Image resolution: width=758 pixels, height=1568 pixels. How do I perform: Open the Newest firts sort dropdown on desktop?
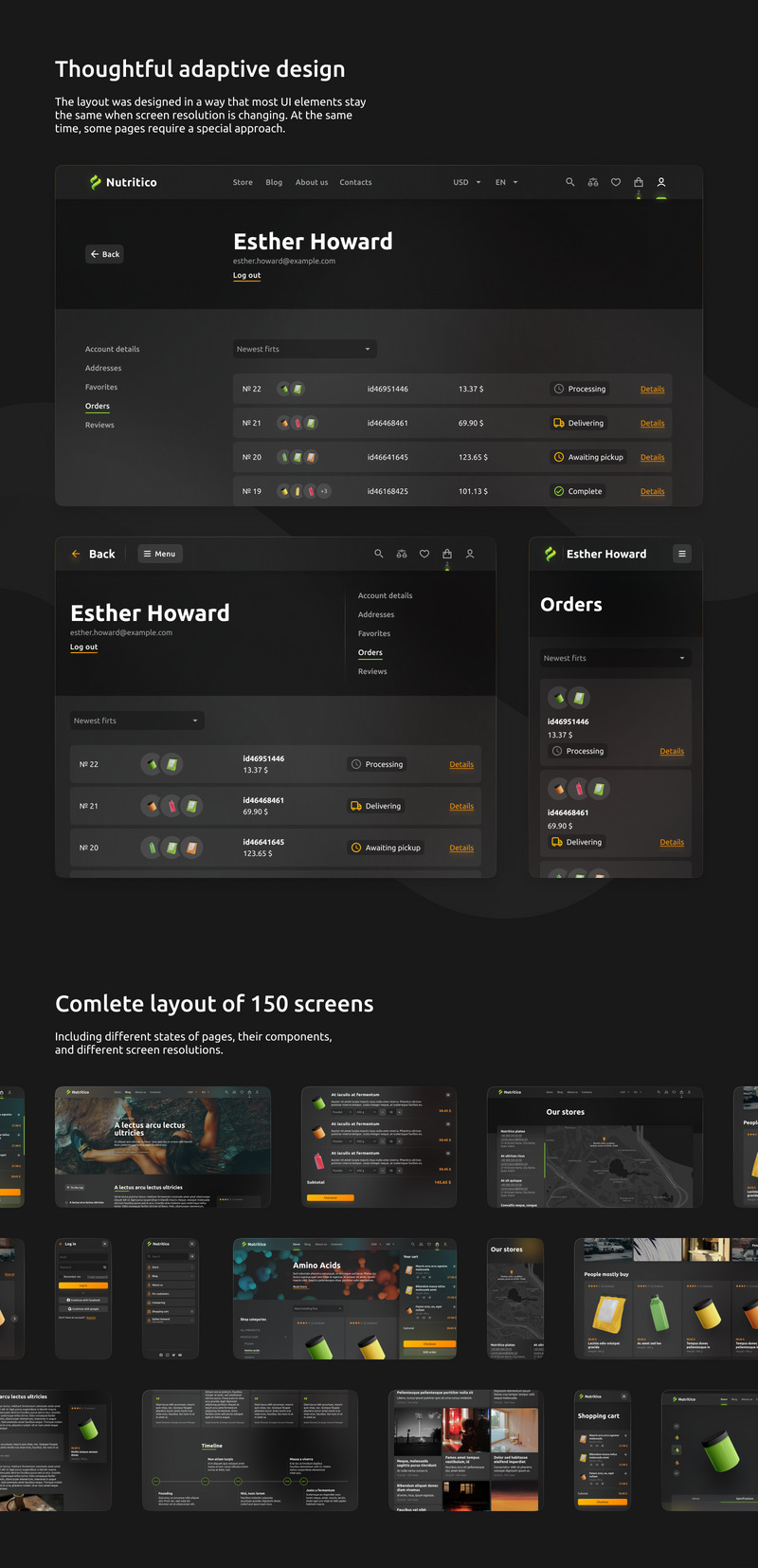(x=305, y=349)
